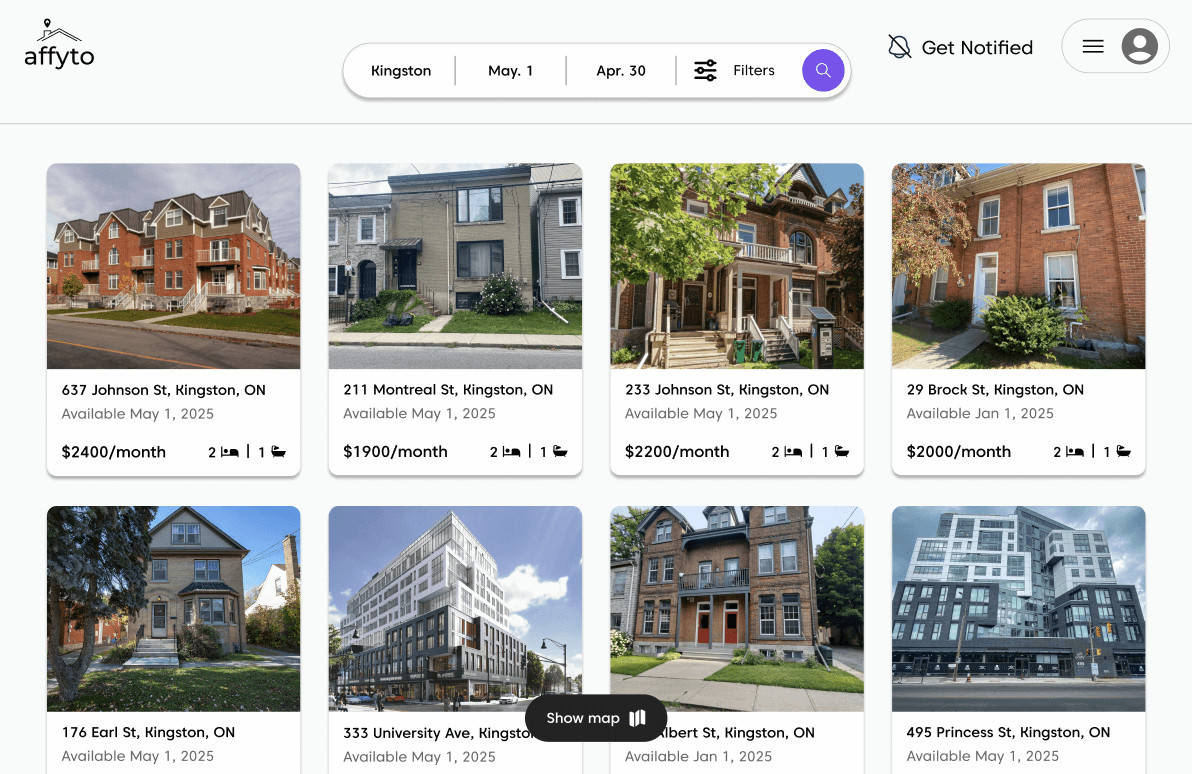This screenshot has width=1192, height=774.
Task: Click the 637 Johnson St, Kingston, ON address
Action: tap(163, 390)
